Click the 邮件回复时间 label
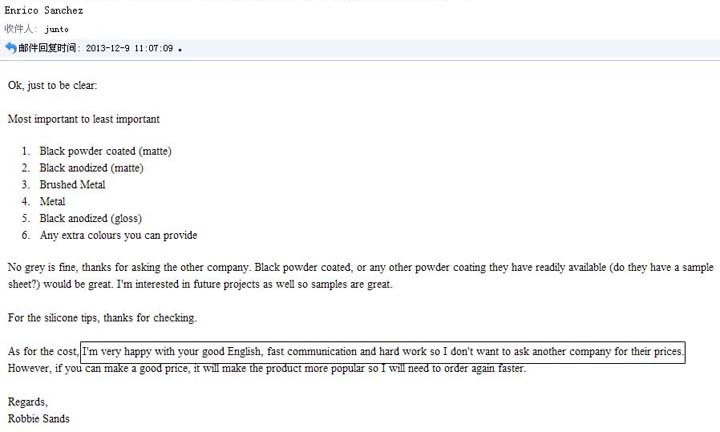720x432 pixels. coord(47,48)
